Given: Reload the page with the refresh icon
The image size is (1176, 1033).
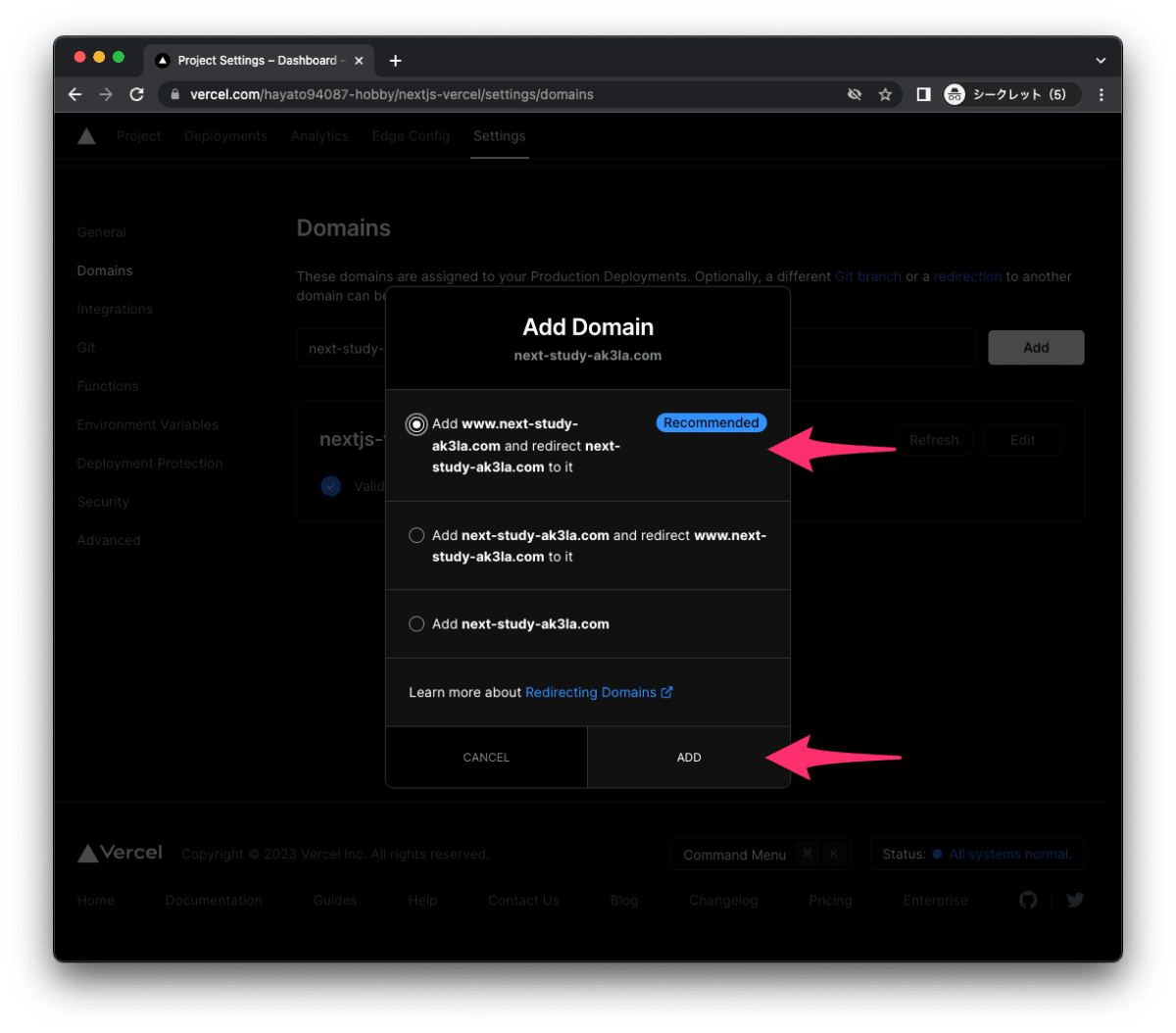Looking at the screenshot, I should [x=137, y=94].
